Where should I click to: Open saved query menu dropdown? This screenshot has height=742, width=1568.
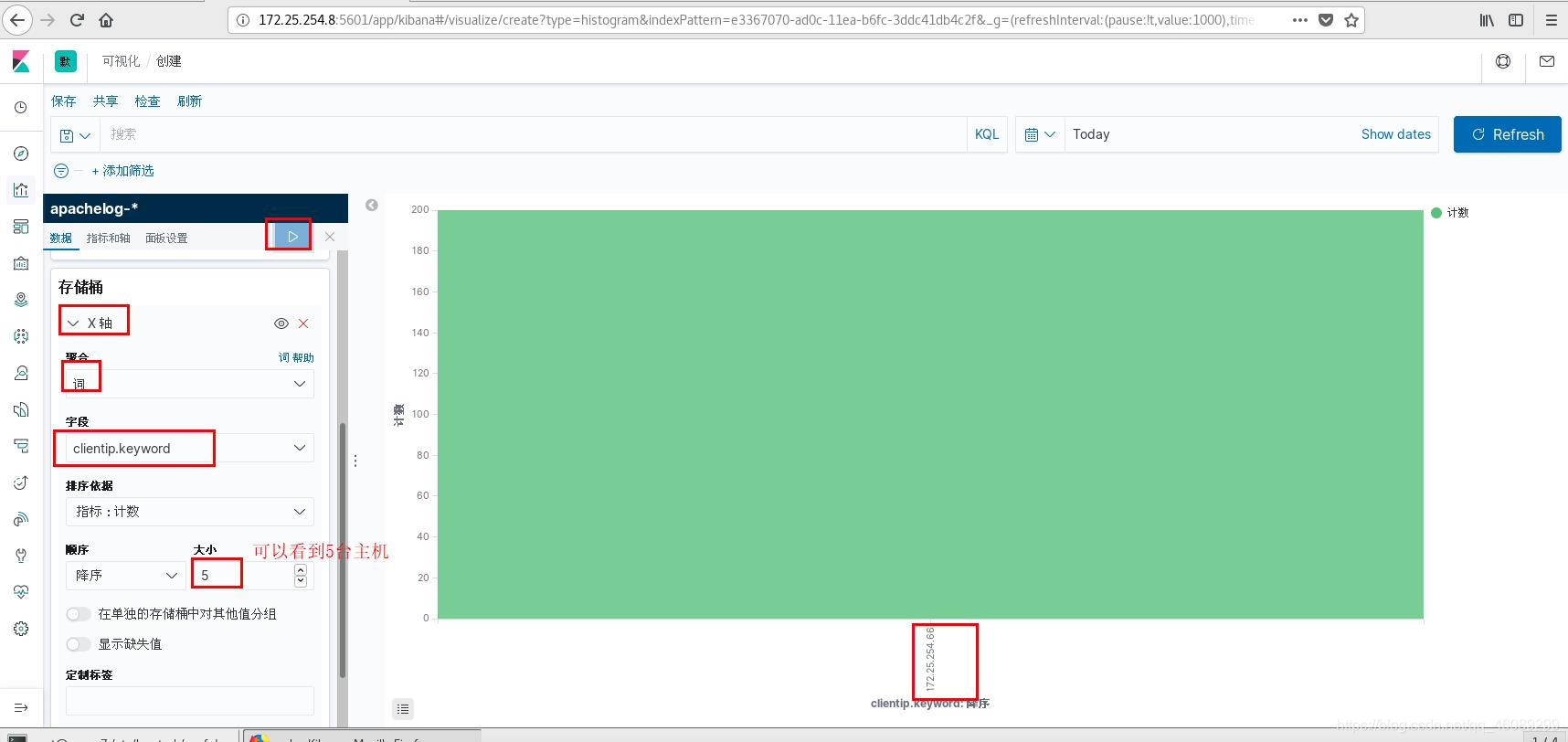[75, 134]
